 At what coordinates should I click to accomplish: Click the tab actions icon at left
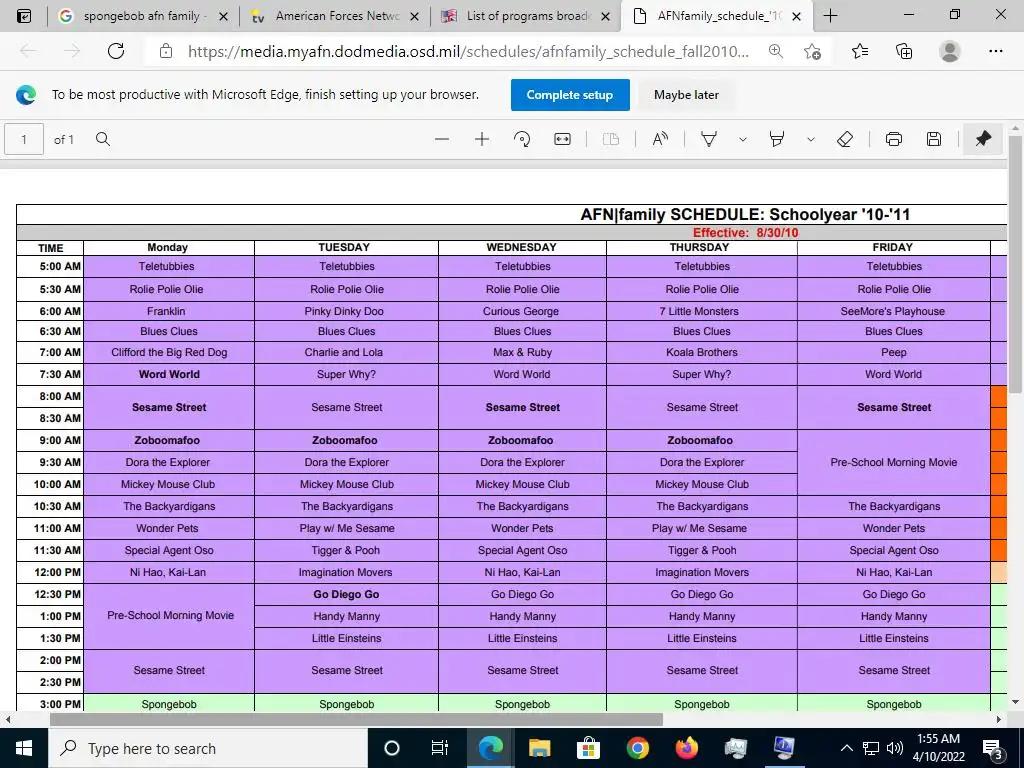pyautogui.click(x=24, y=16)
